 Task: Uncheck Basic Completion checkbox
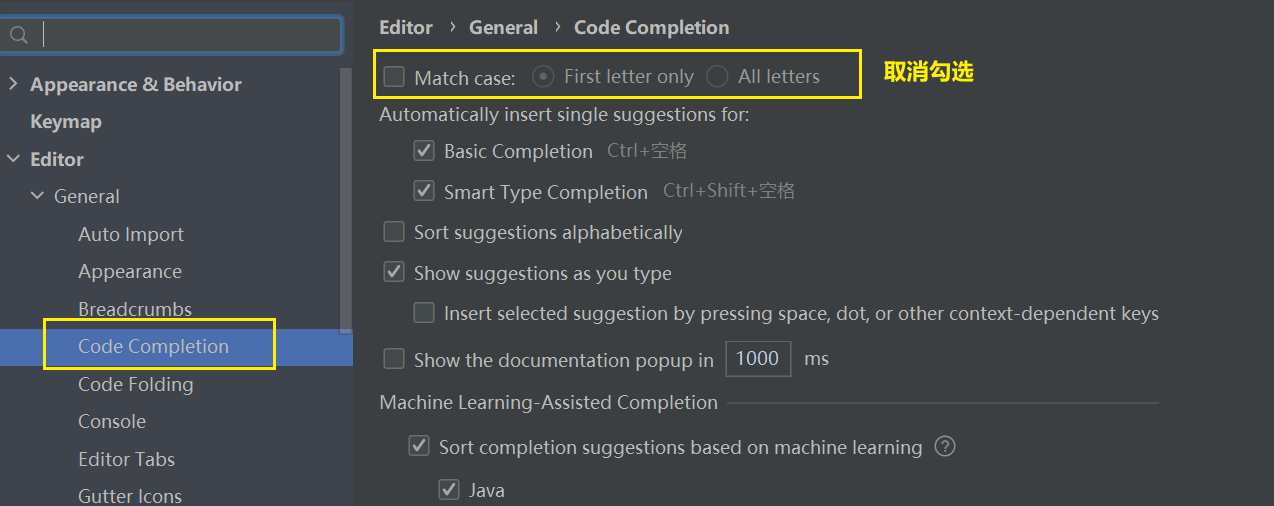[424, 151]
